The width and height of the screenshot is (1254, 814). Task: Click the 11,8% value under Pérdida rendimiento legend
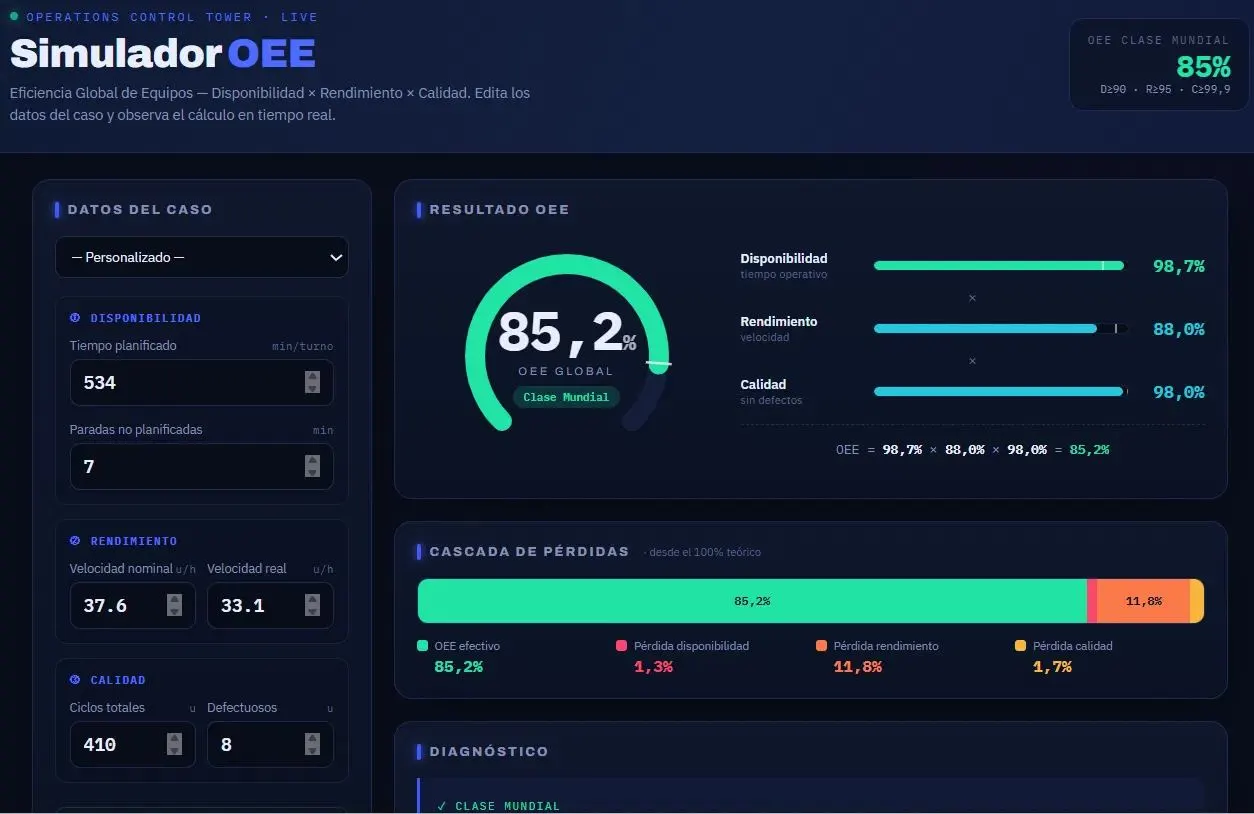click(858, 666)
